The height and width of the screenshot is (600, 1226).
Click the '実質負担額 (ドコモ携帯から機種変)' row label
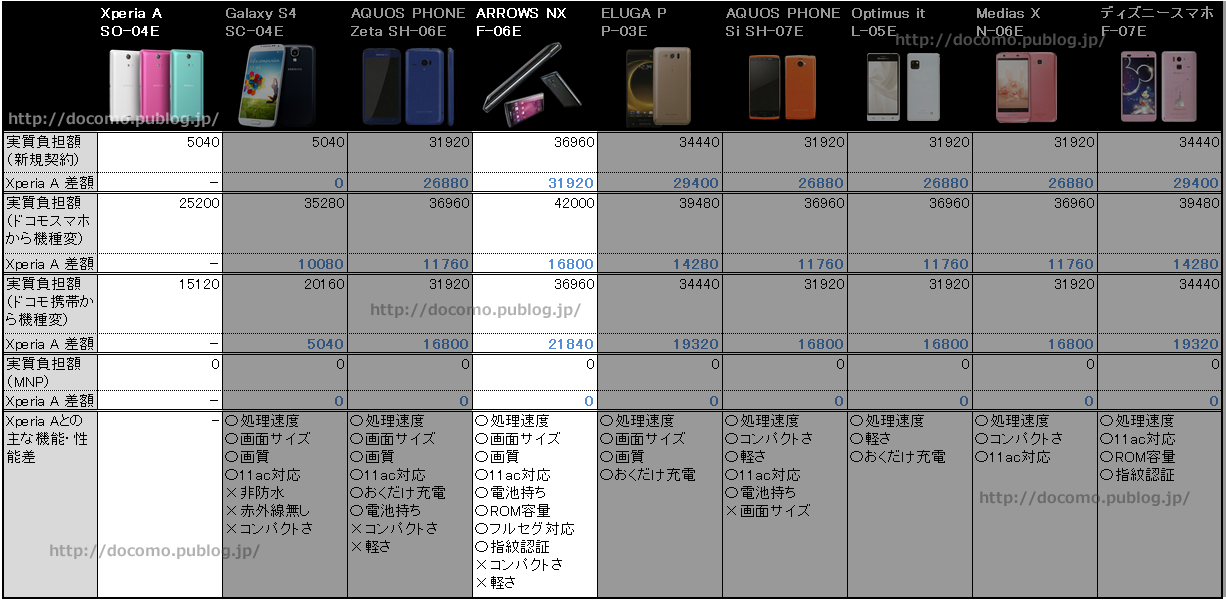tap(49, 303)
